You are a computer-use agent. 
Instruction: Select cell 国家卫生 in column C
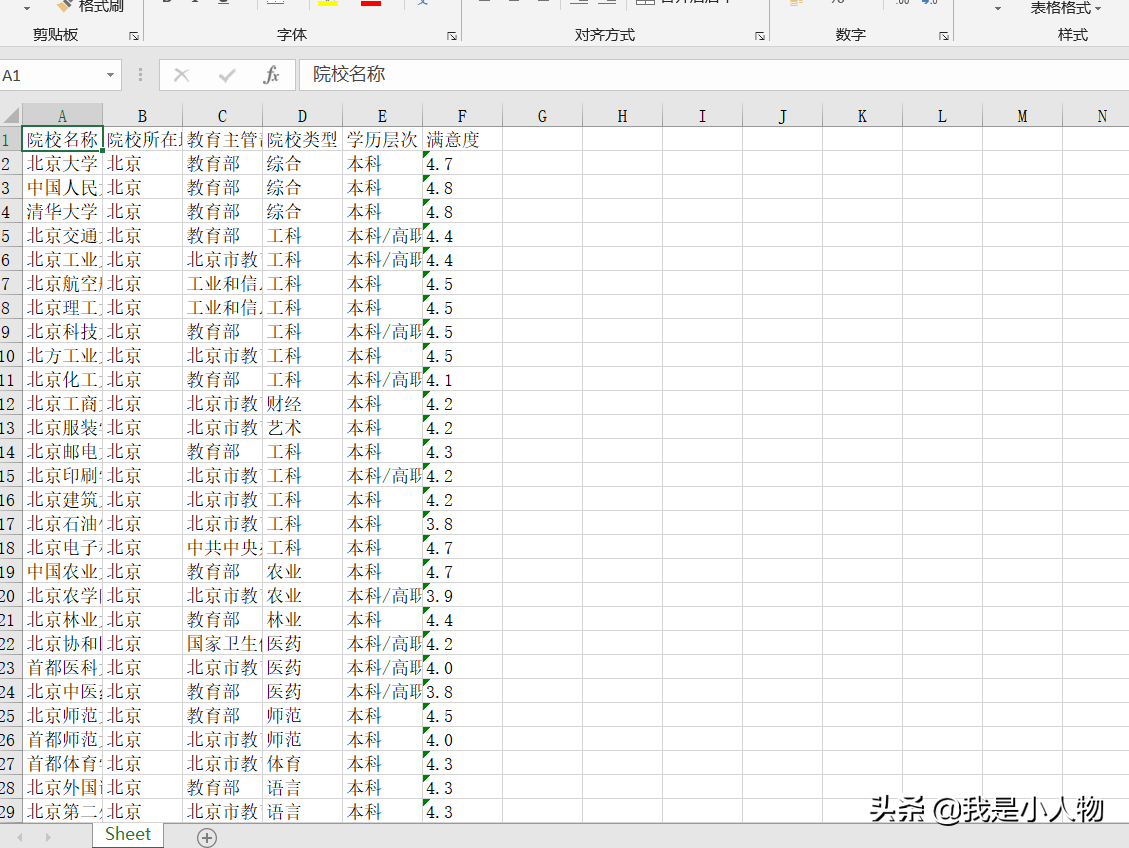pyautogui.click(x=222, y=644)
